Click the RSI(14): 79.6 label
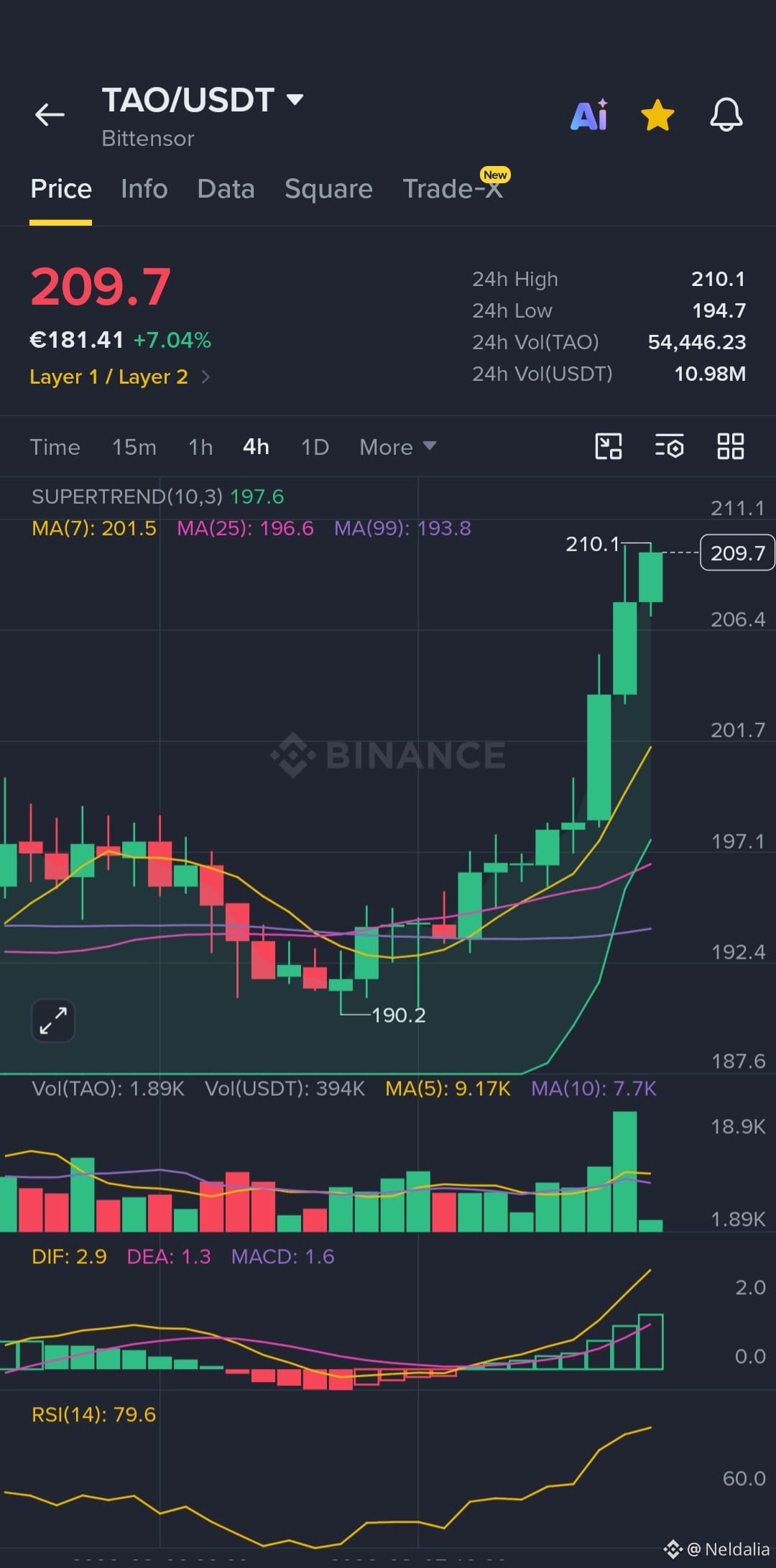The width and height of the screenshot is (776, 1568). [93, 1415]
